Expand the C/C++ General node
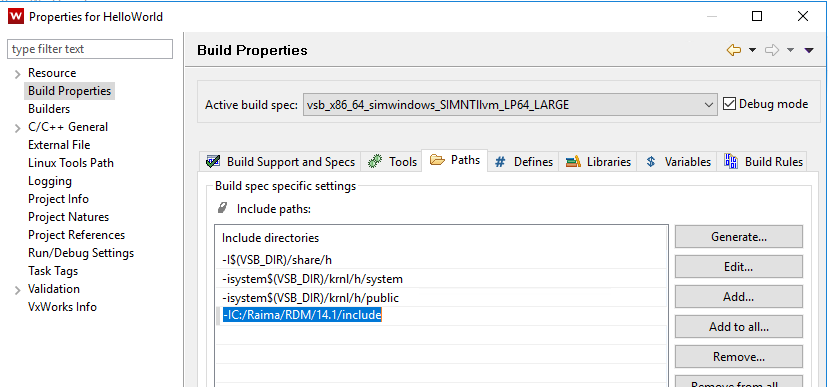828x387 pixels. (17, 128)
